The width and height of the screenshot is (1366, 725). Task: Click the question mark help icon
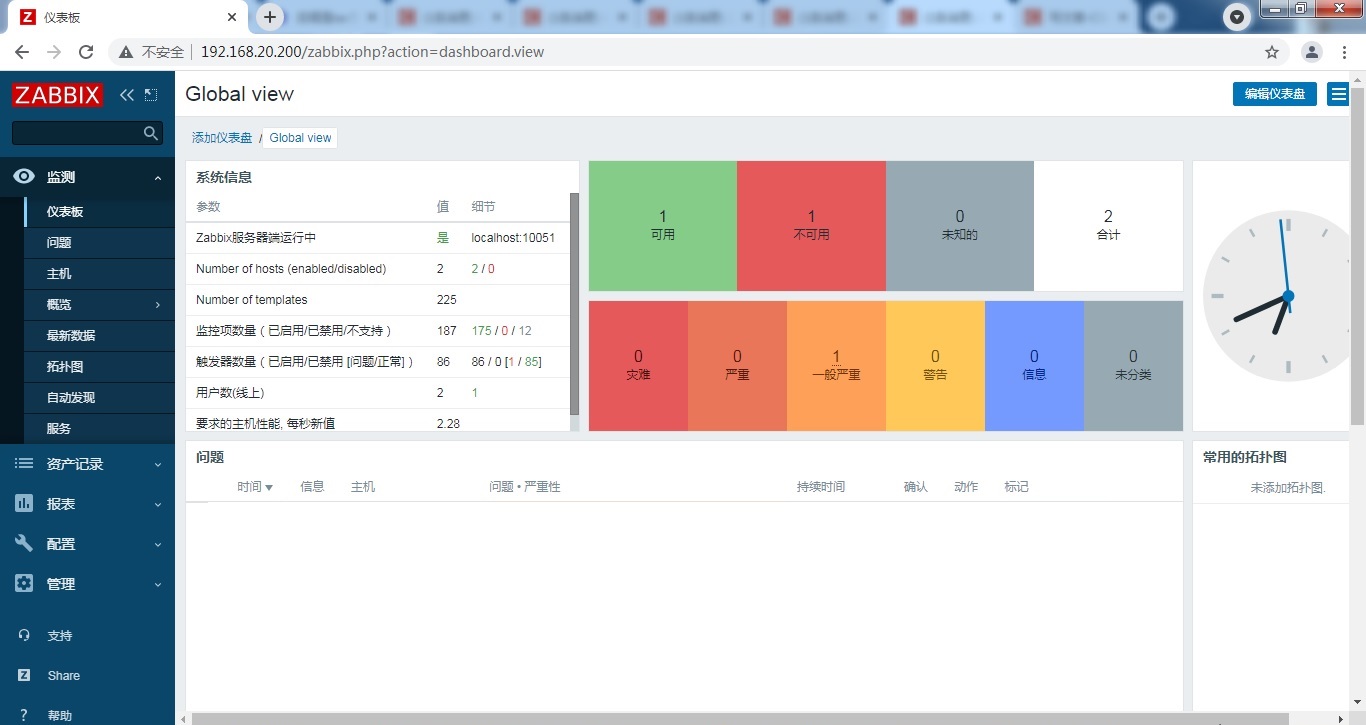point(24,716)
